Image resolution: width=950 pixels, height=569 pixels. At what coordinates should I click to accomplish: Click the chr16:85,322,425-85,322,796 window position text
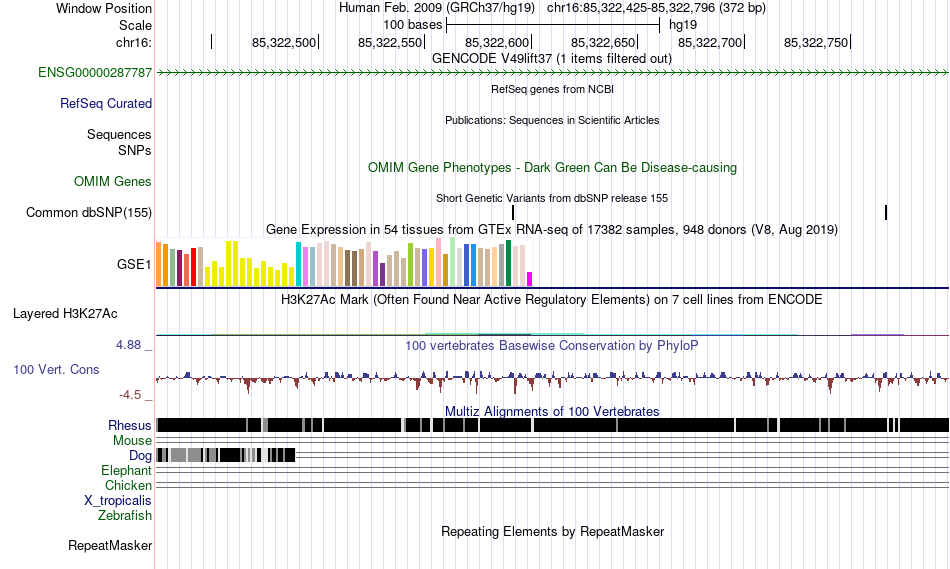[656, 8]
